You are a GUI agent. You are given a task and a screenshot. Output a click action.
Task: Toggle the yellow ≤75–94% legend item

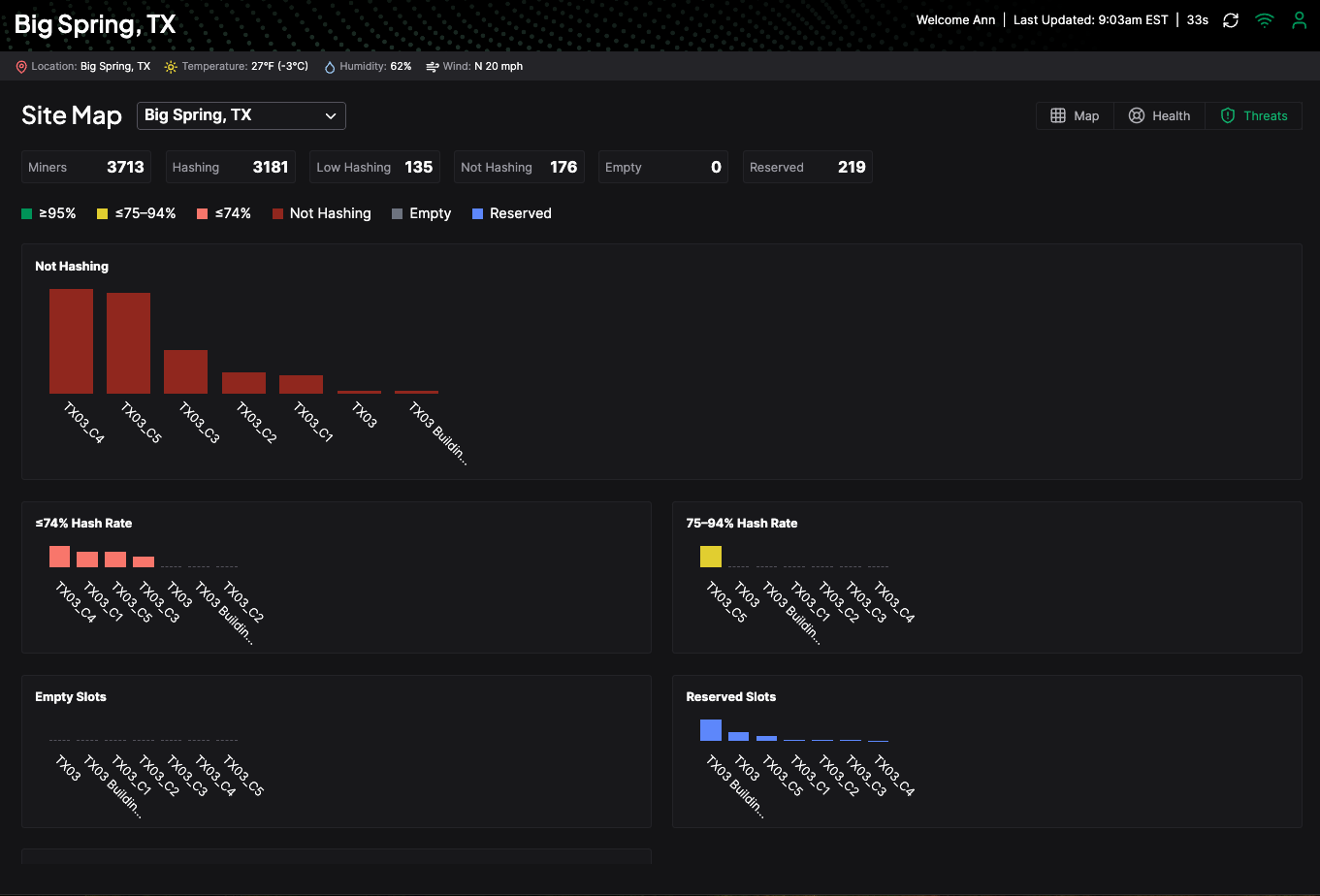pyautogui.click(x=137, y=213)
